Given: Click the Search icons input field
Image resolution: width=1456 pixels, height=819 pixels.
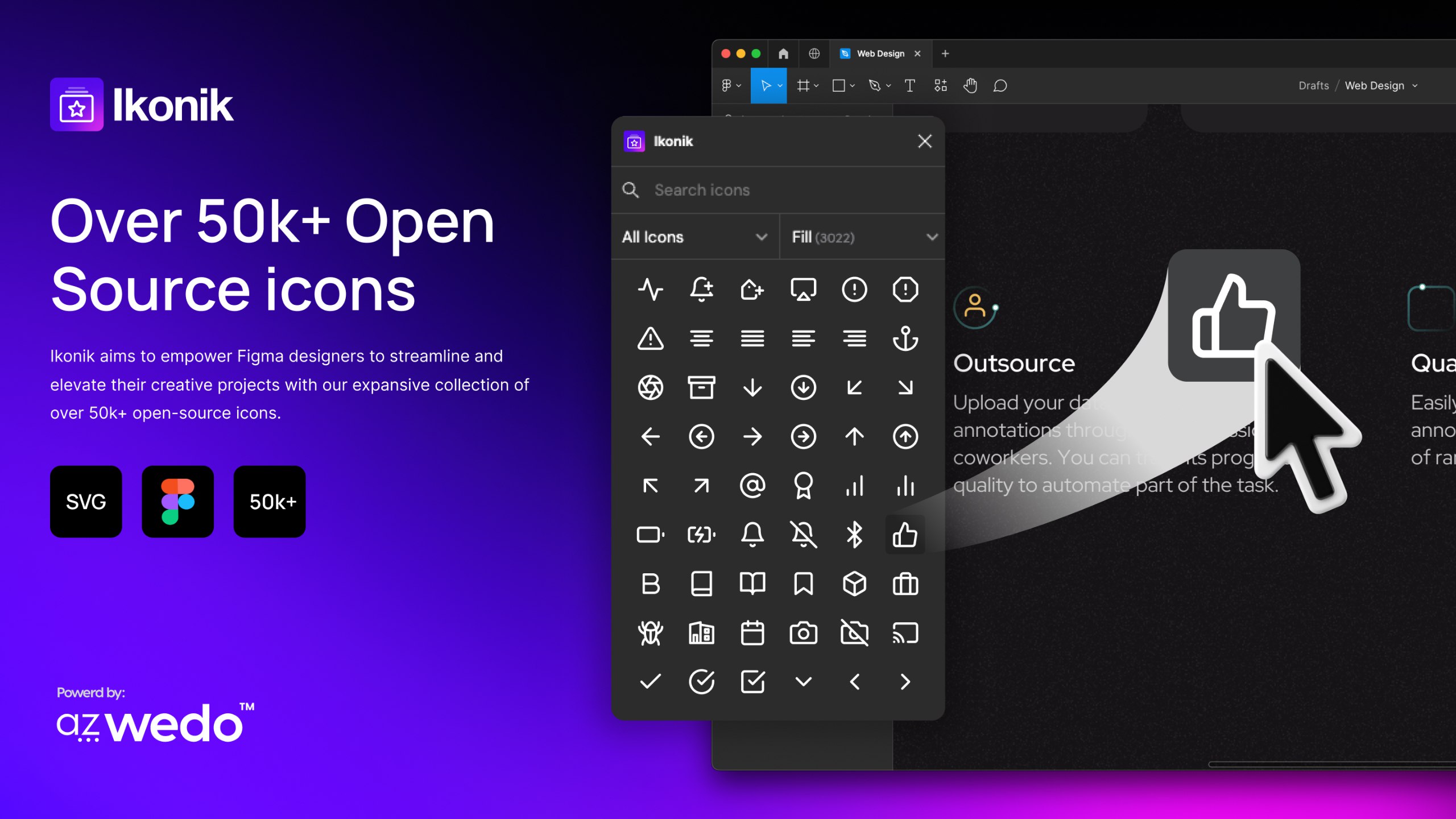Looking at the screenshot, I should (779, 190).
